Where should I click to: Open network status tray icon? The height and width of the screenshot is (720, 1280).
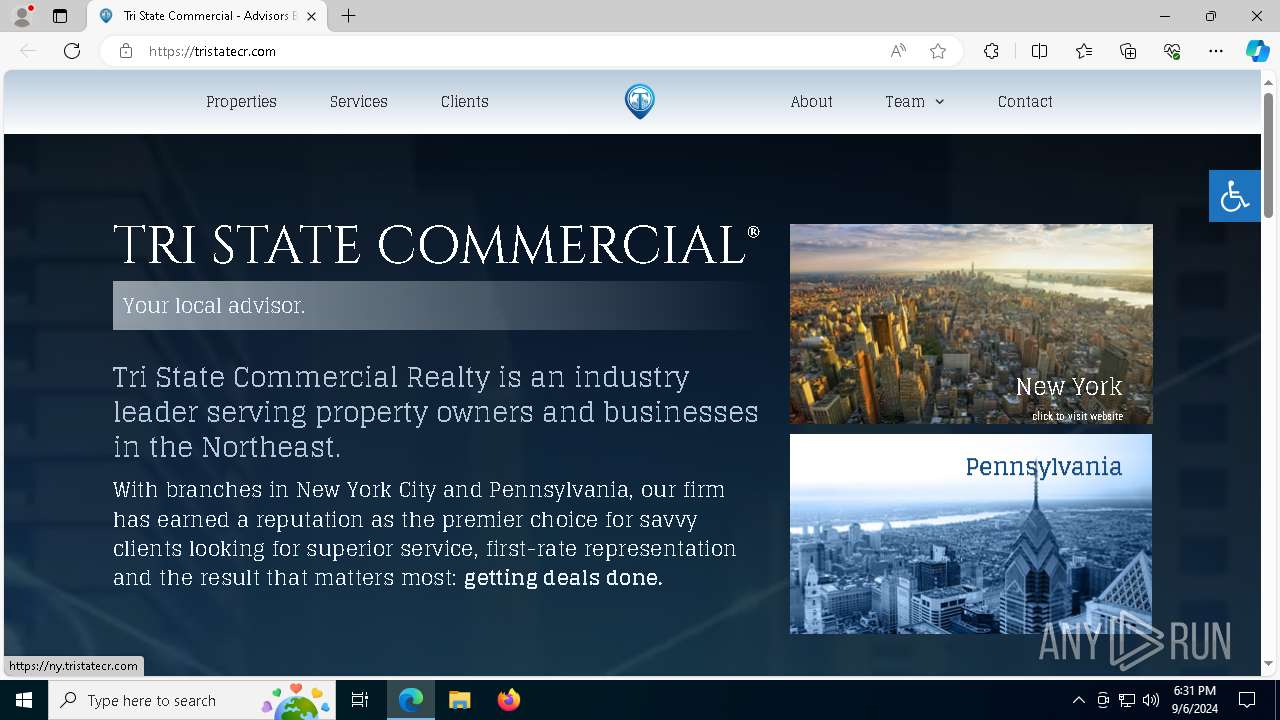(x=1127, y=700)
